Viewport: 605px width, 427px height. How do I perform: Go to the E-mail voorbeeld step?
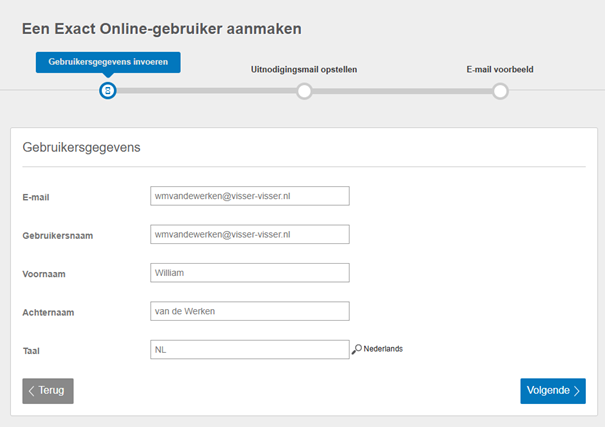(500, 69)
